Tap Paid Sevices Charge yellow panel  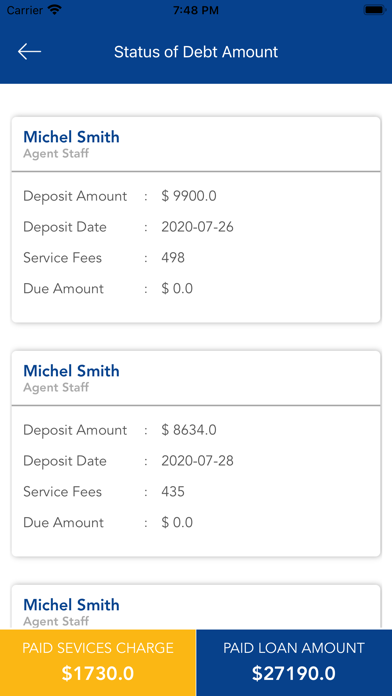click(x=98, y=662)
